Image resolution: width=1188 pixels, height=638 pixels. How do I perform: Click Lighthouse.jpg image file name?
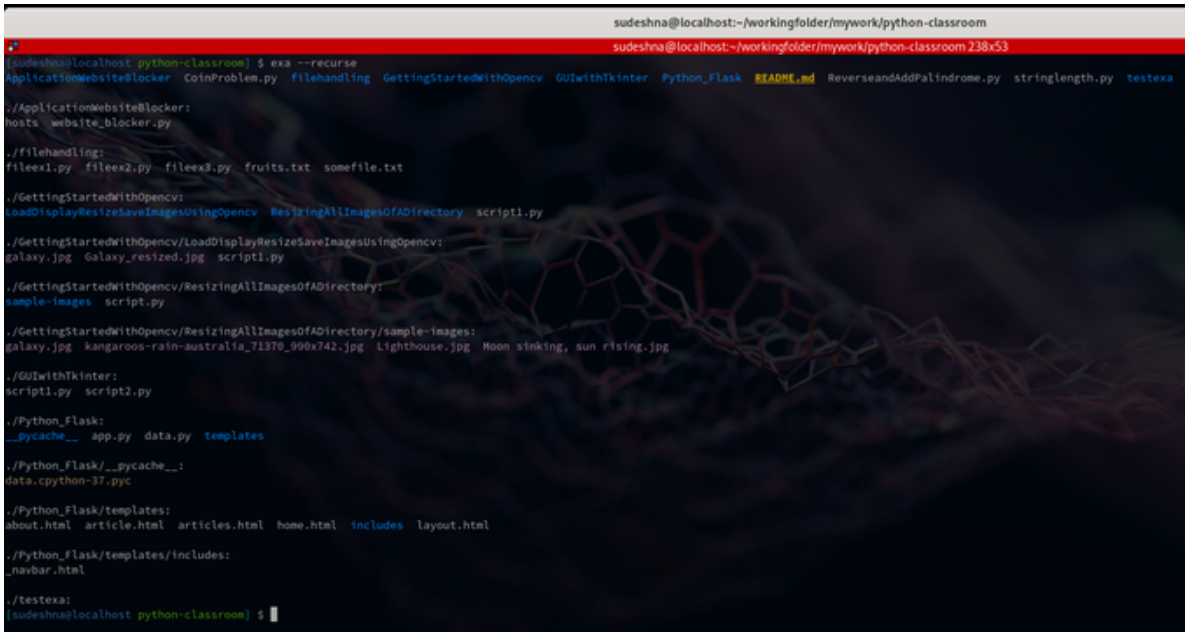423,347
